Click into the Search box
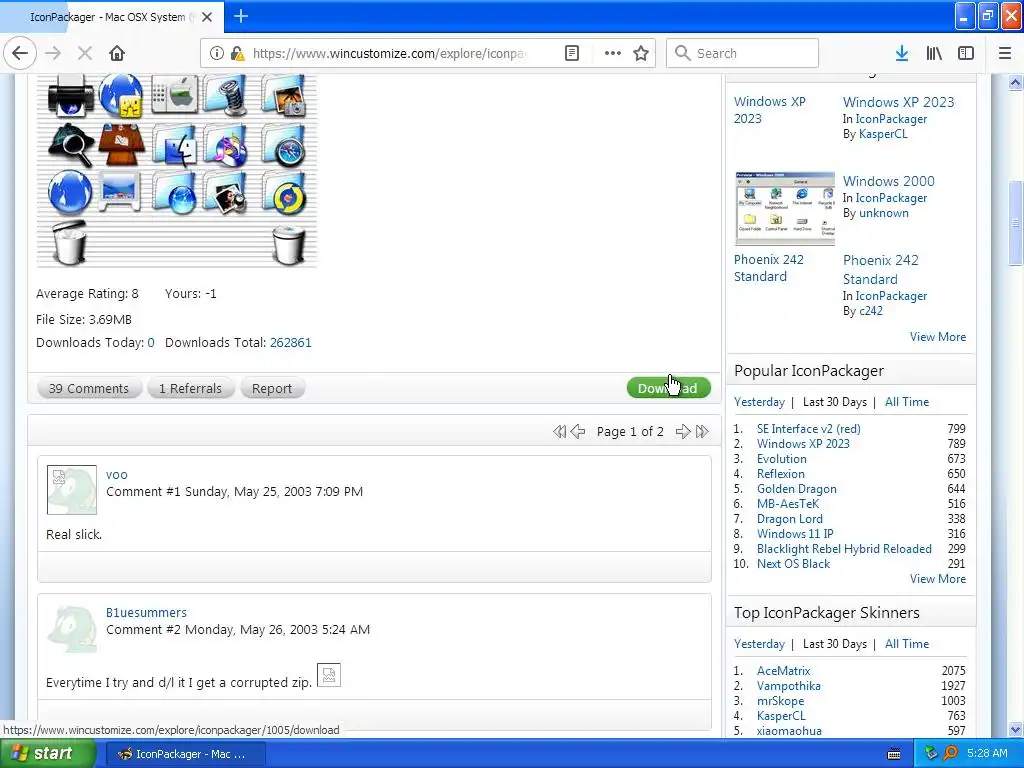This screenshot has height=768, width=1024. tap(742, 54)
